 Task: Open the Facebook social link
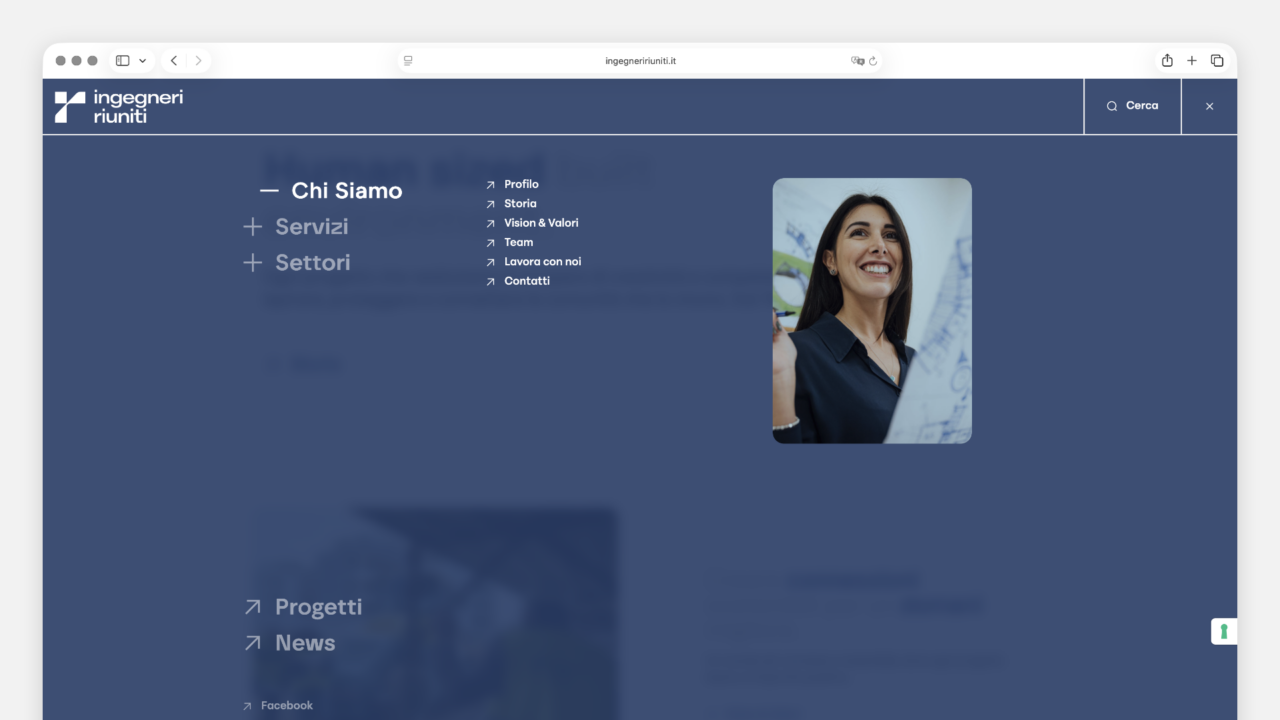point(286,706)
